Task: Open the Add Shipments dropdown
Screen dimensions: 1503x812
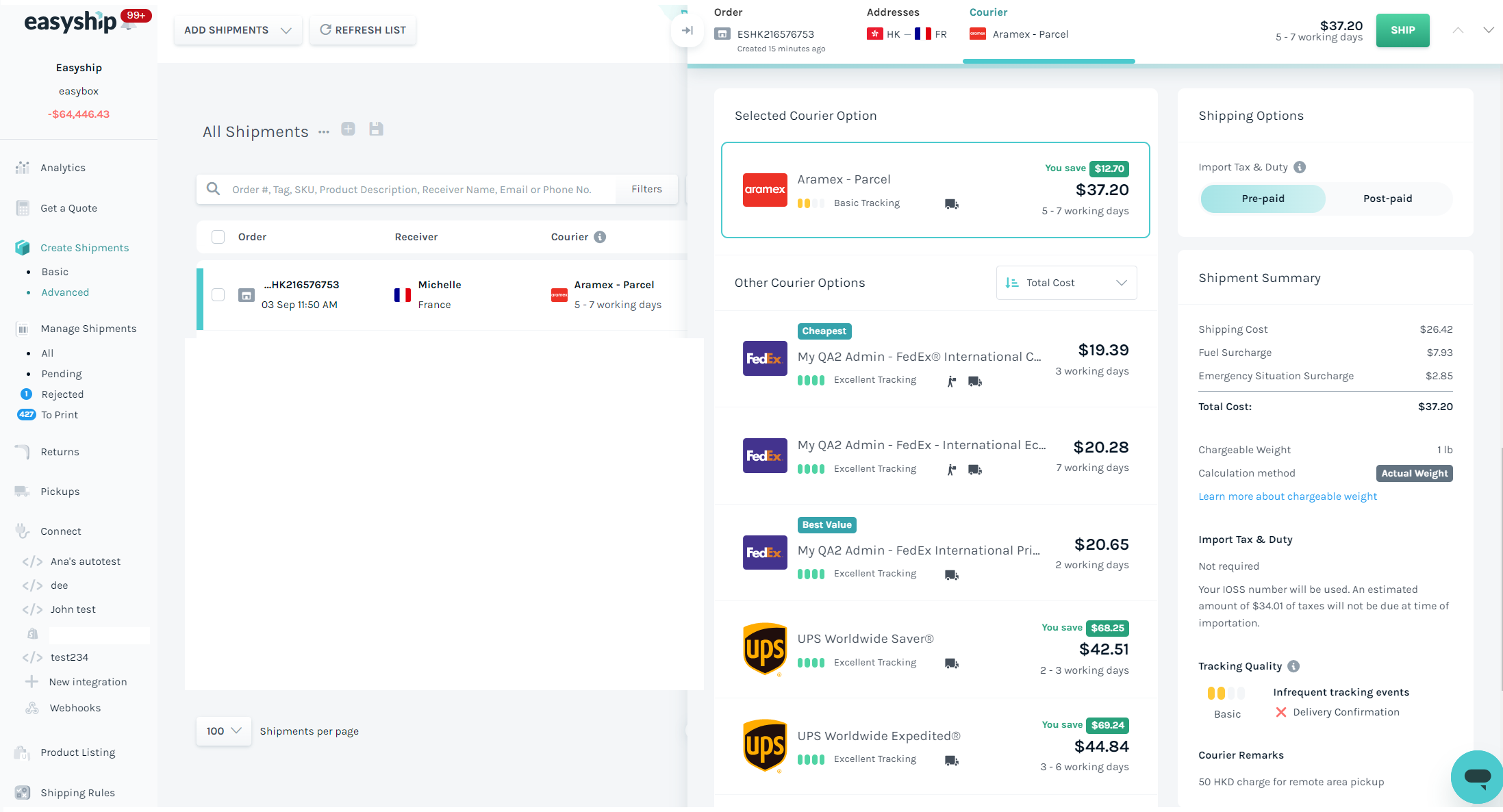Action: [238, 30]
